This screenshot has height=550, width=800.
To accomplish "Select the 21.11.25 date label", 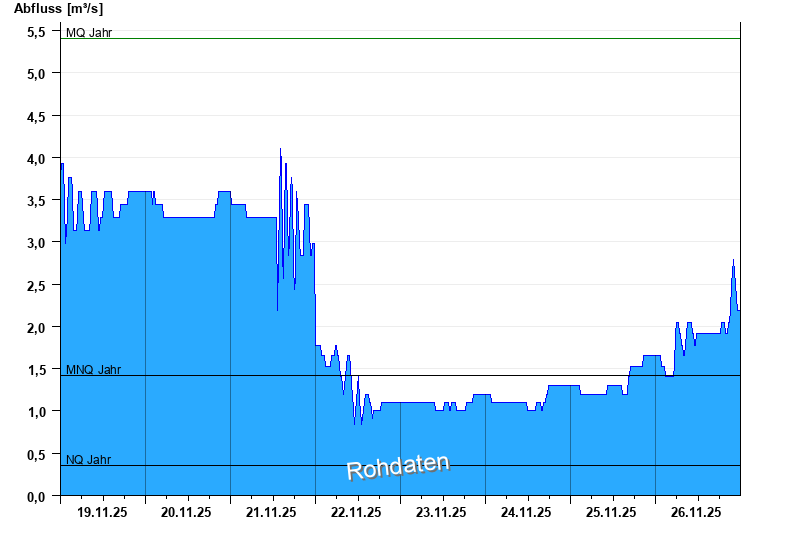I will click(272, 512).
